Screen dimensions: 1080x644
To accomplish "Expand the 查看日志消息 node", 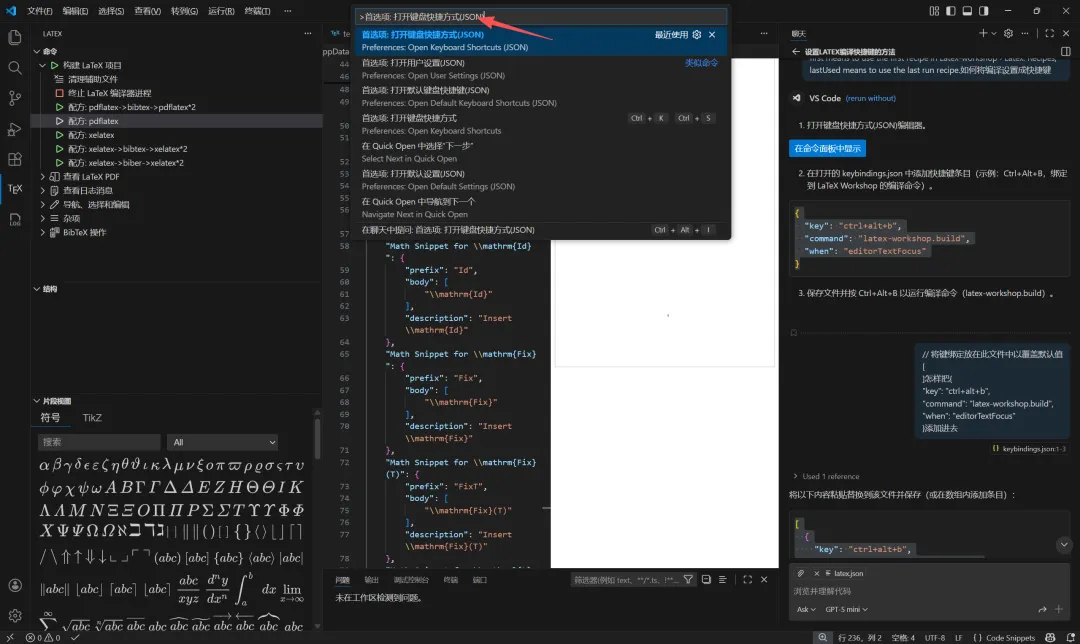I will click(x=43, y=191).
